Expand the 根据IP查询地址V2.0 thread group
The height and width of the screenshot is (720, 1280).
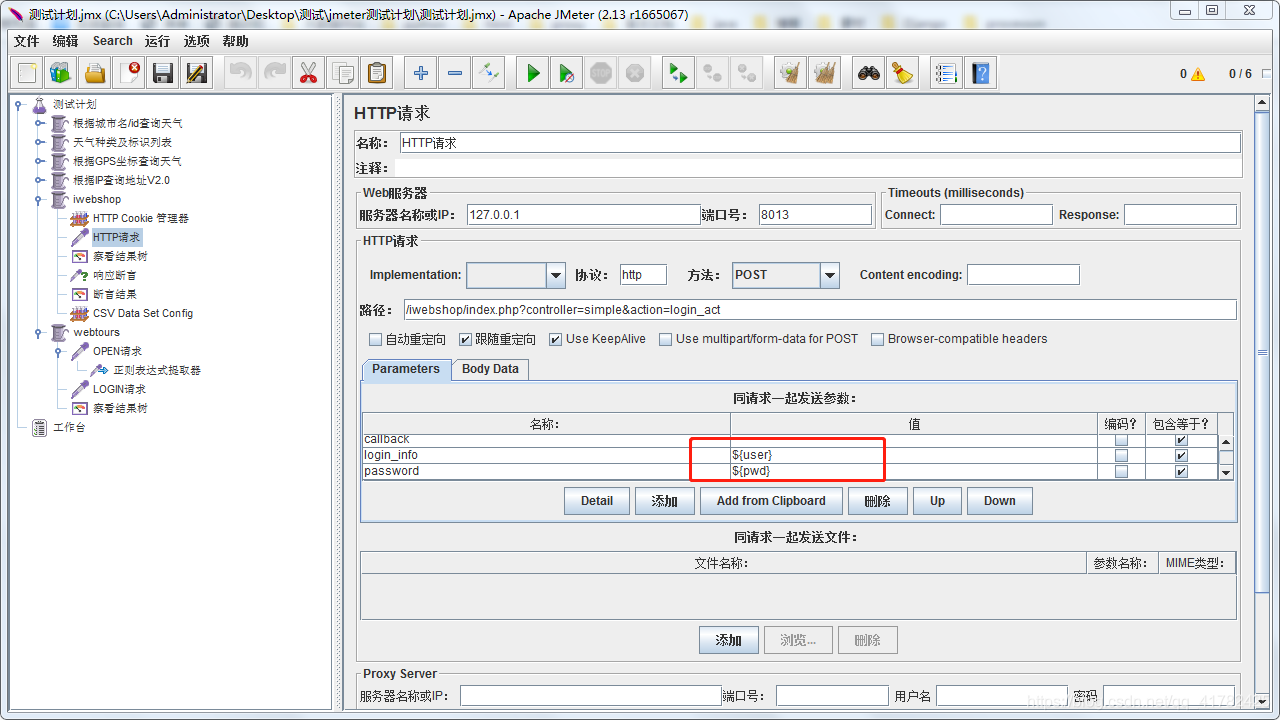tap(38, 180)
